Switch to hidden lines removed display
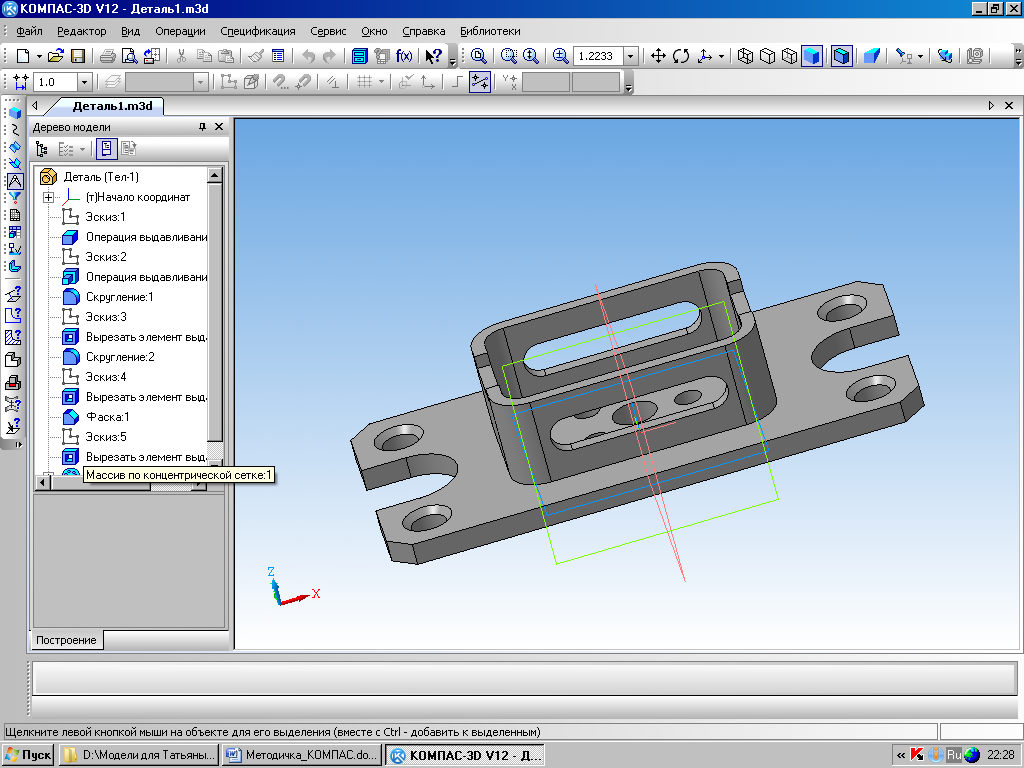1024x768 pixels. [767, 56]
